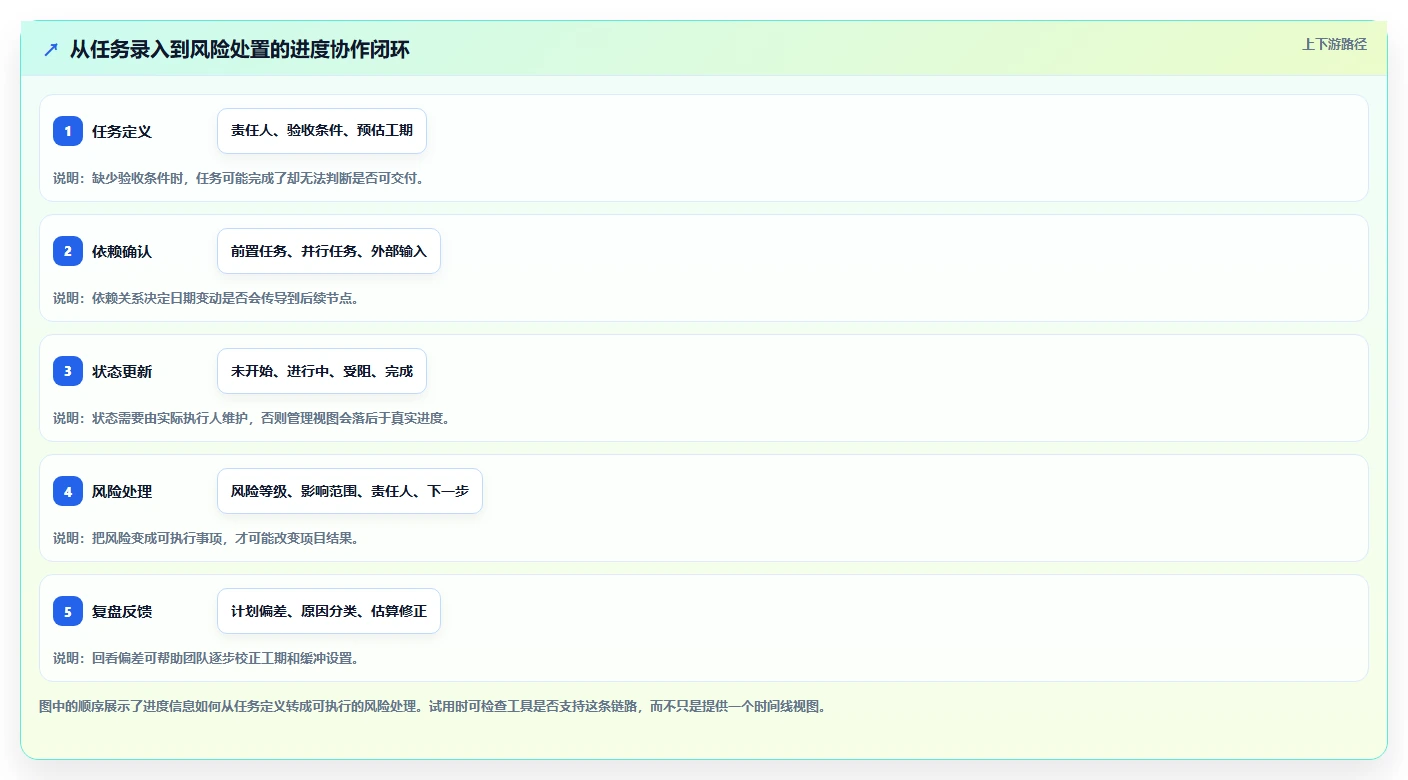
Task: Click the note 依赖关系决定日期变动 under 依赖确认
Action: [206, 298]
